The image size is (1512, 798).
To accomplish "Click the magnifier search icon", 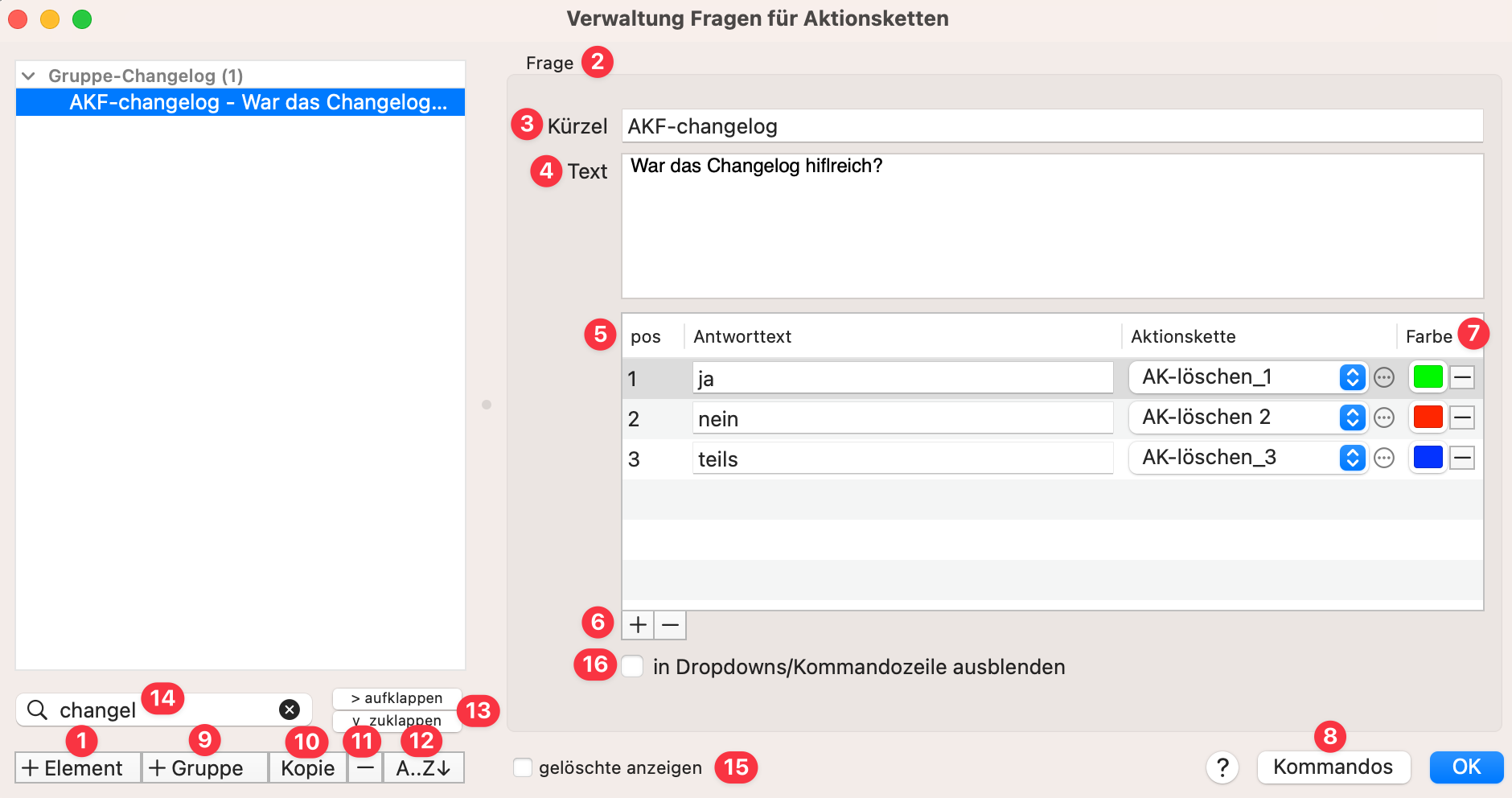I will 37,710.
